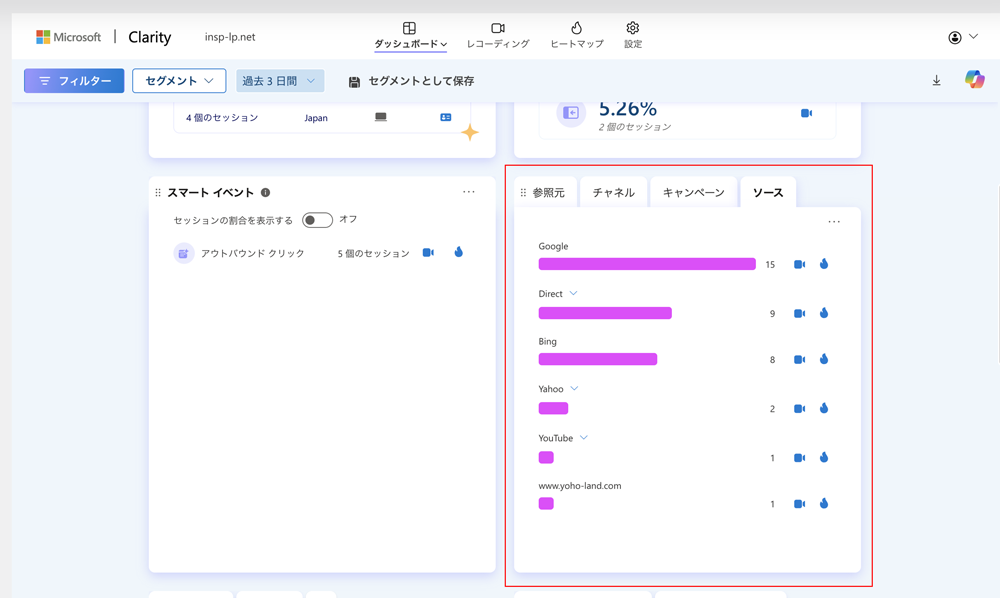Open heatmap for the Direct source
Viewport: 1000px width, 598px height.
click(x=824, y=313)
